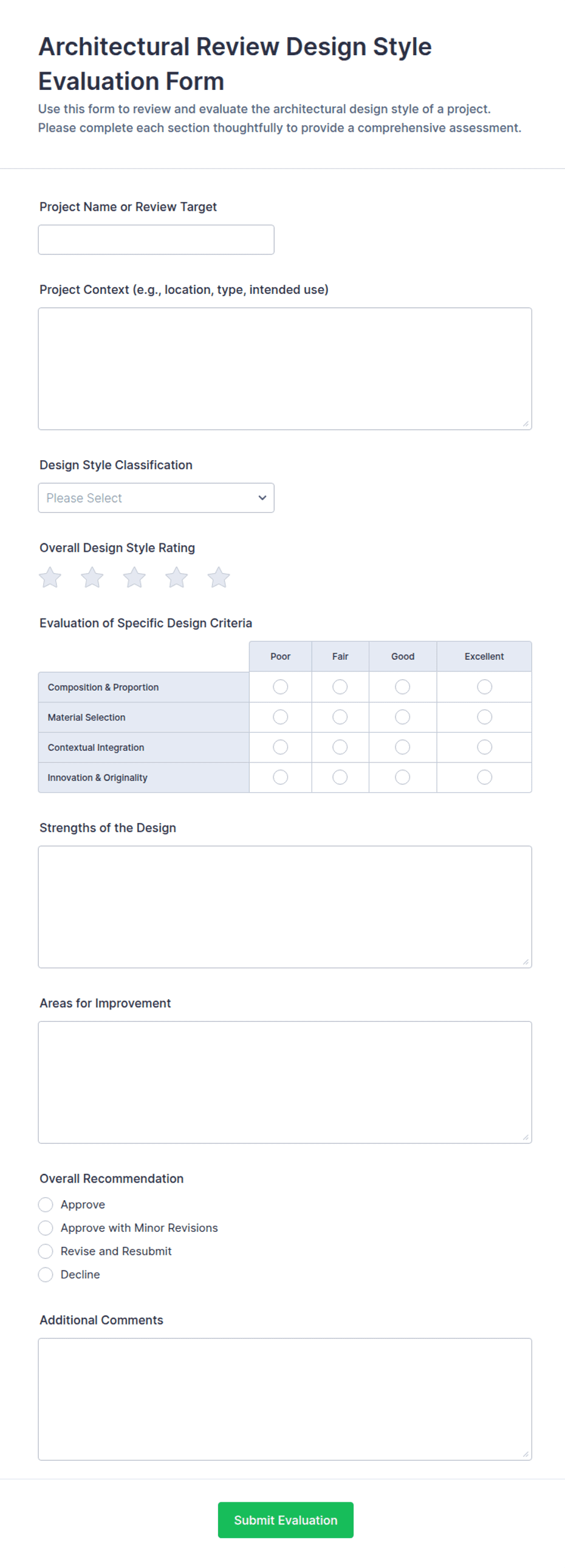Rate the design one star
Viewport: 565px width, 1568px height.
coord(50,577)
